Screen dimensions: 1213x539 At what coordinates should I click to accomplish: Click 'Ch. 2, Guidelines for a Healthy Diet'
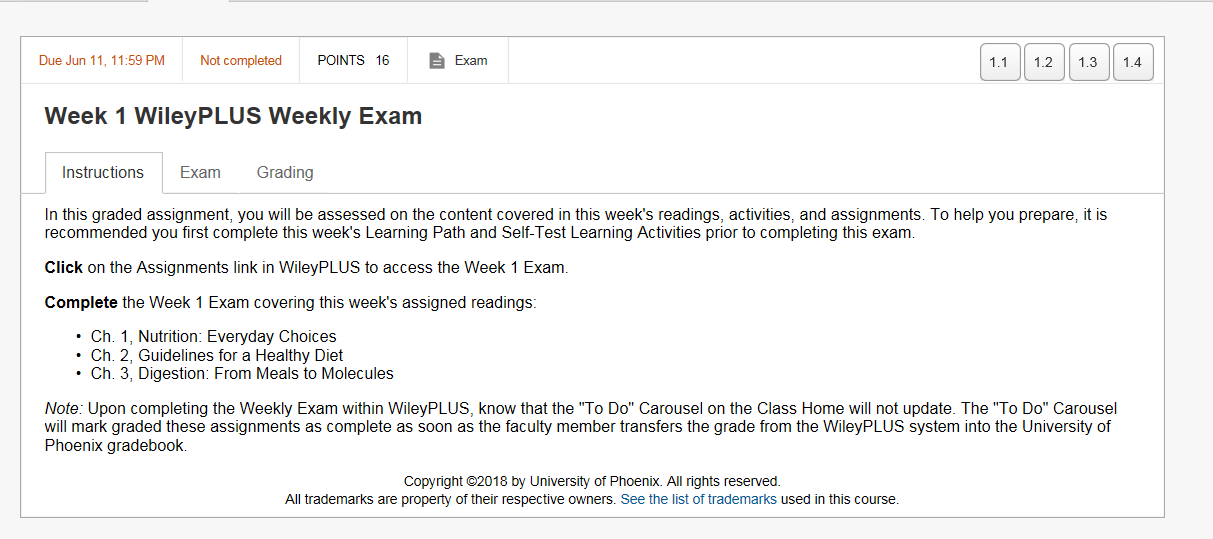point(216,355)
